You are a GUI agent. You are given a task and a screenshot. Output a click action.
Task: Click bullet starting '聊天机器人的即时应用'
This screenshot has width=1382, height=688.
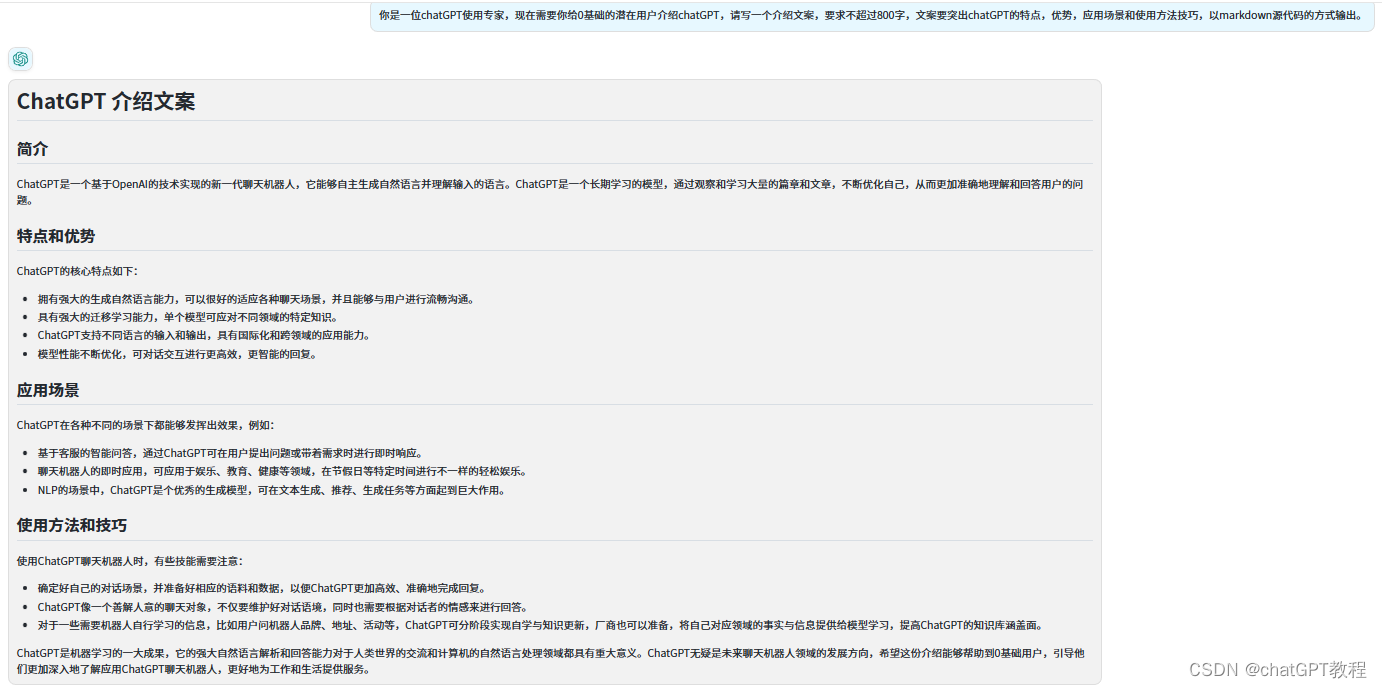pos(282,471)
